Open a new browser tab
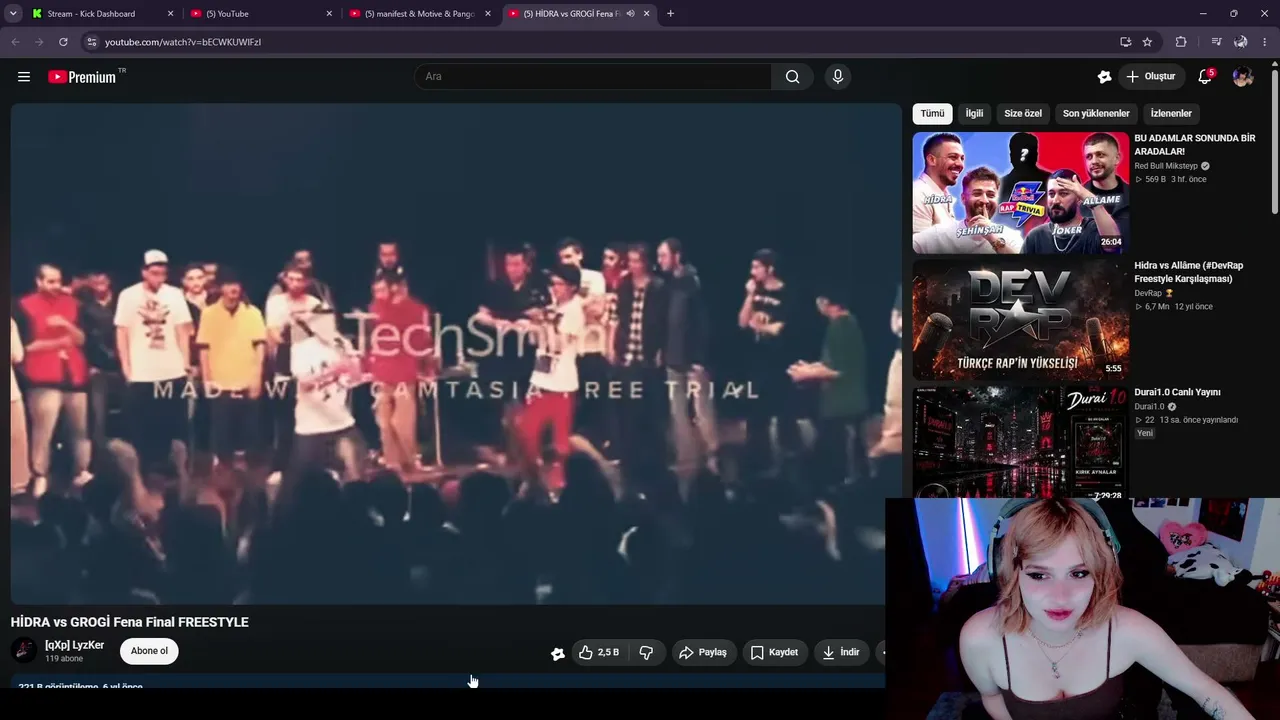The height and width of the screenshot is (720, 1280). pyautogui.click(x=670, y=14)
